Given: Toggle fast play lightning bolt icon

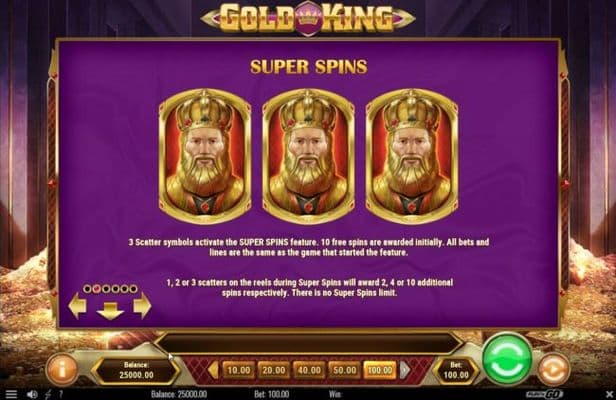Looking at the screenshot, I should pyautogui.click(x=48, y=394).
